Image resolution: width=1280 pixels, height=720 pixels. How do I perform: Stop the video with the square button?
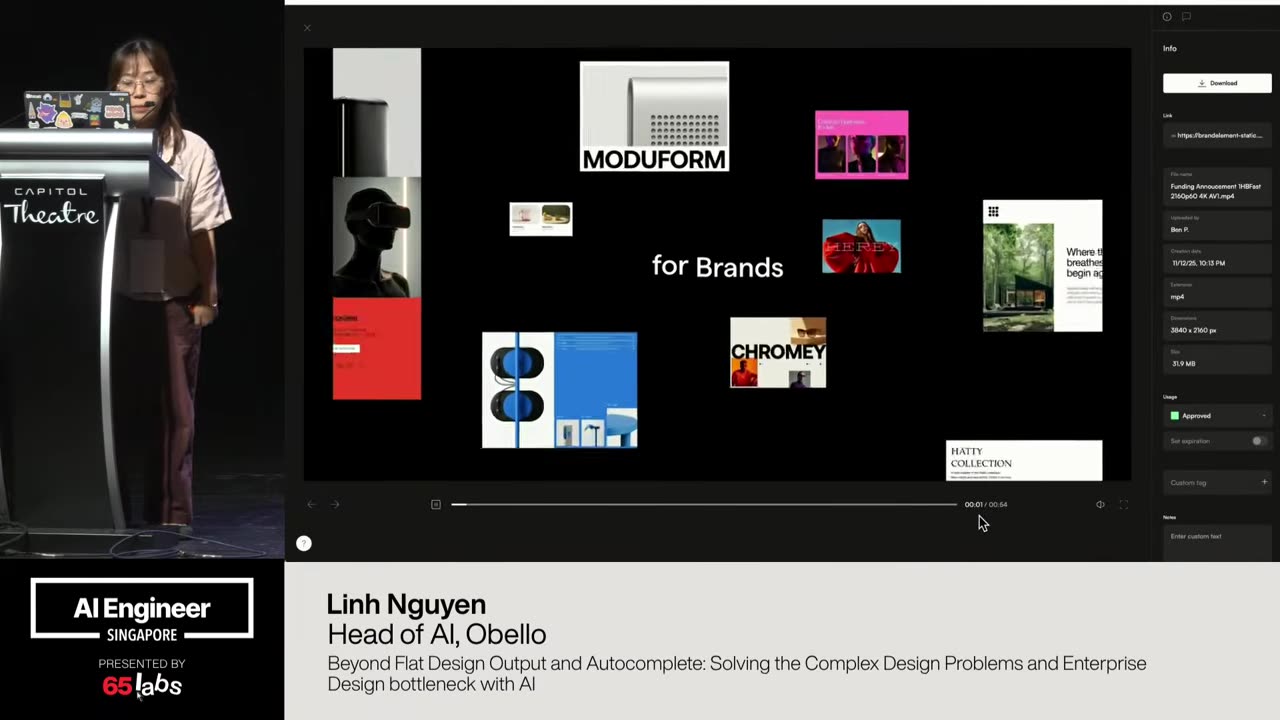[x=436, y=504]
